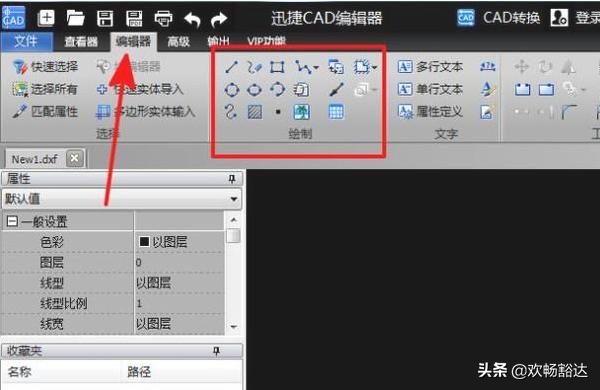Select the Circle drawing tool
Image resolution: width=600 pixels, height=390 pixels.
coord(232,90)
